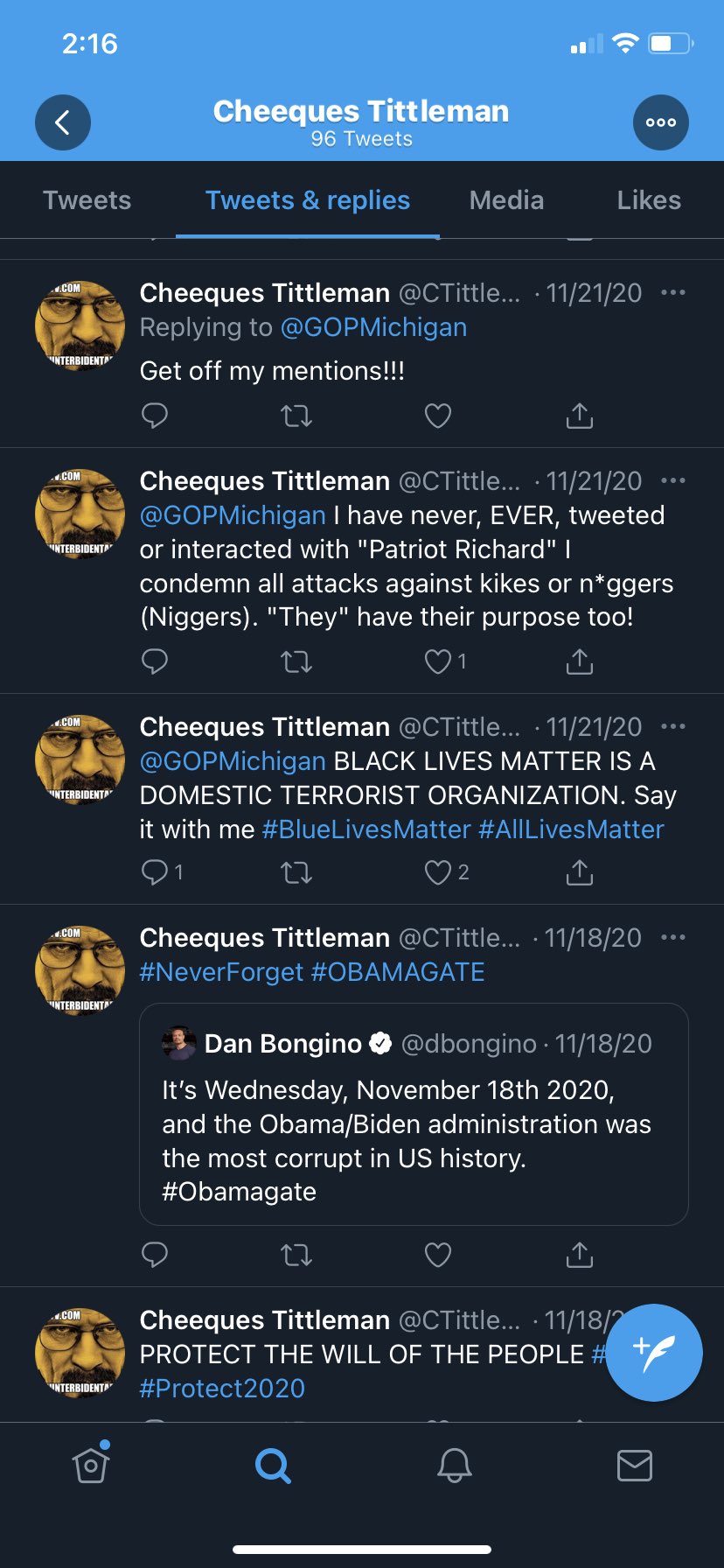
Task: Open more options on #NeverForget tweet
Action: [673, 937]
